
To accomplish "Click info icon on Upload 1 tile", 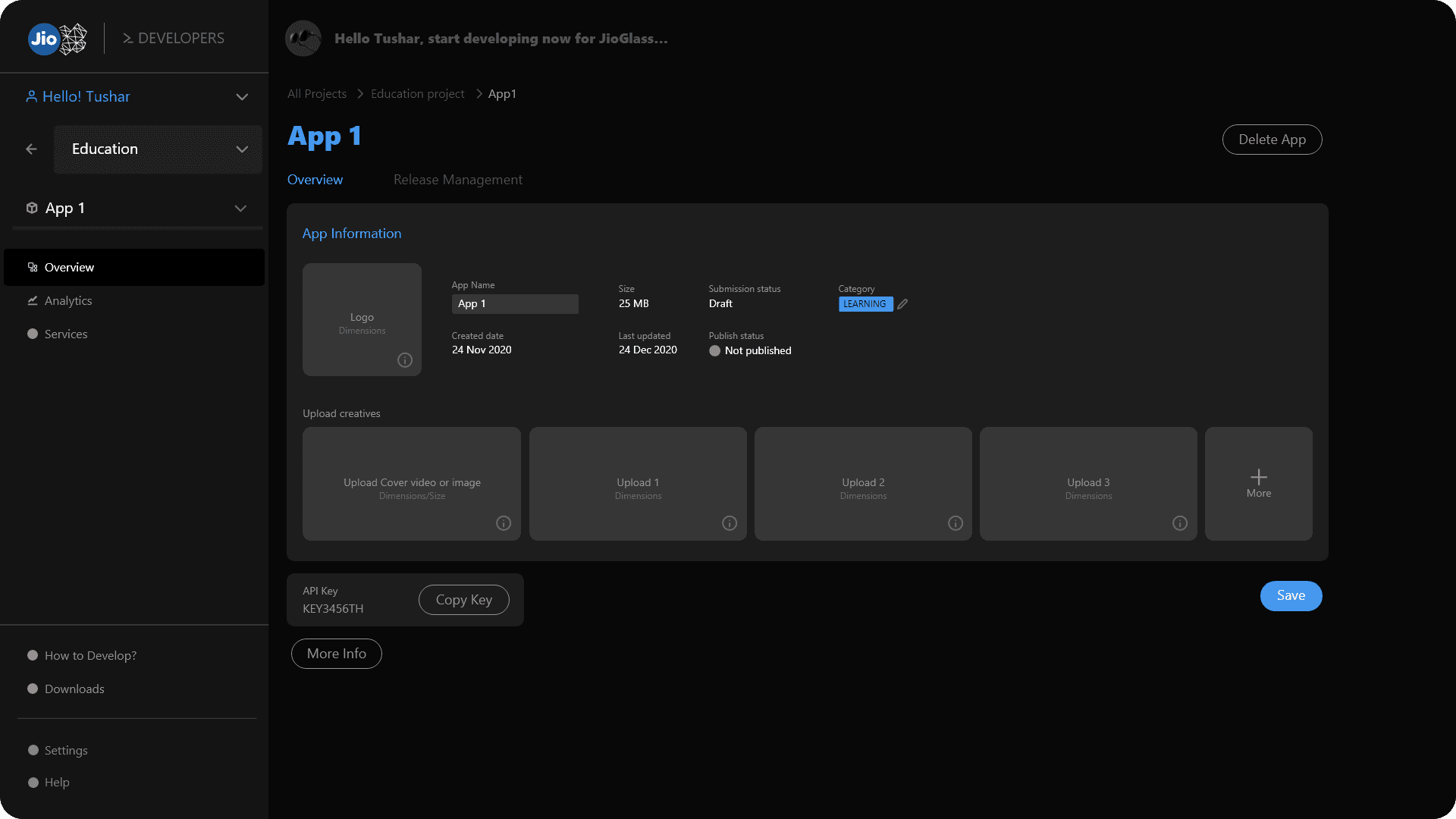I will pyautogui.click(x=730, y=523).
